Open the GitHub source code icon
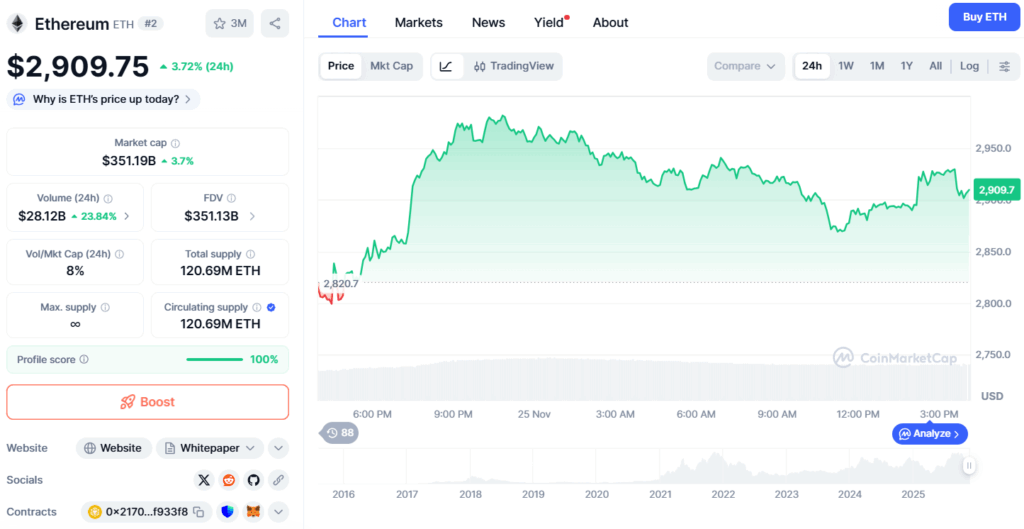1024x529 pixels. [253, 480]
